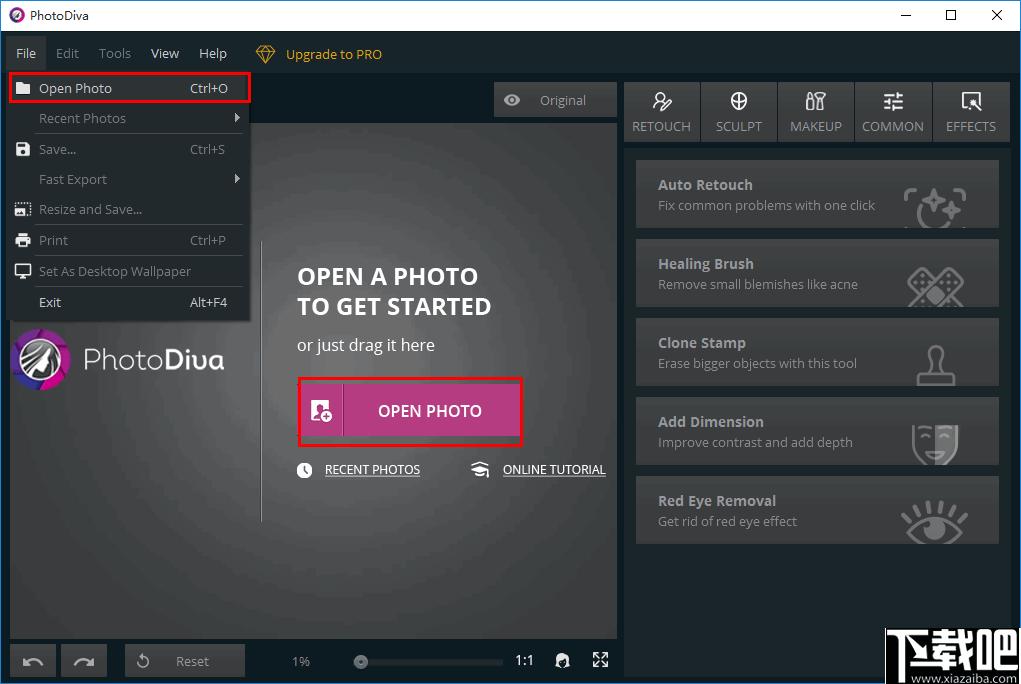Click the Clone Stamp icon

[x=936, y=365]
